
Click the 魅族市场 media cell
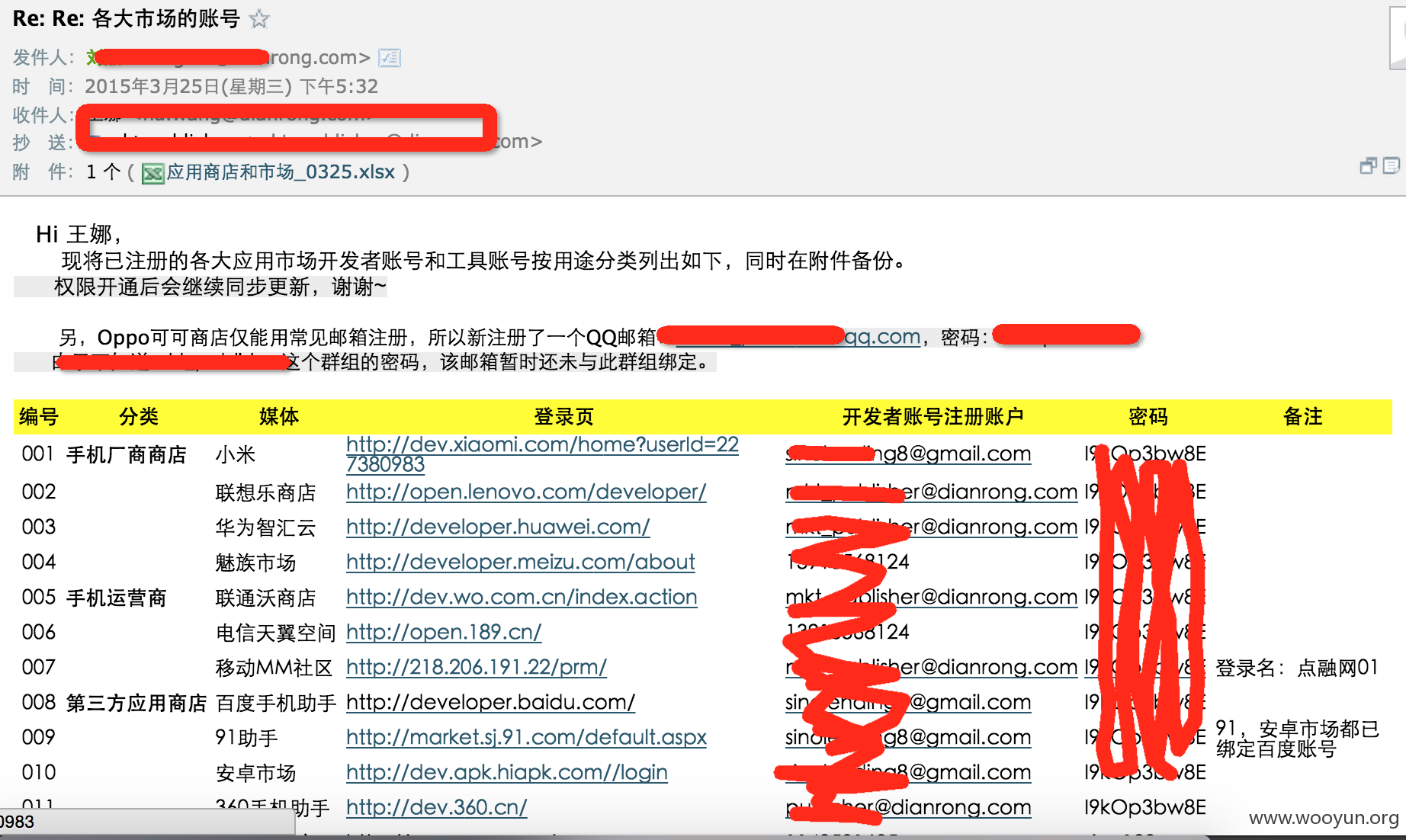coord(256,563)
